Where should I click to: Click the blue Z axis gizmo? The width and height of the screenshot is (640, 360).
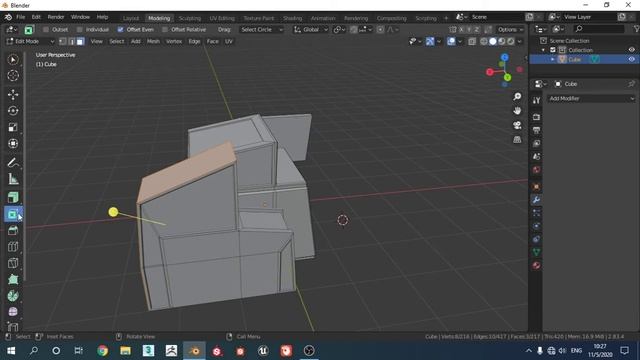point(505,58)
